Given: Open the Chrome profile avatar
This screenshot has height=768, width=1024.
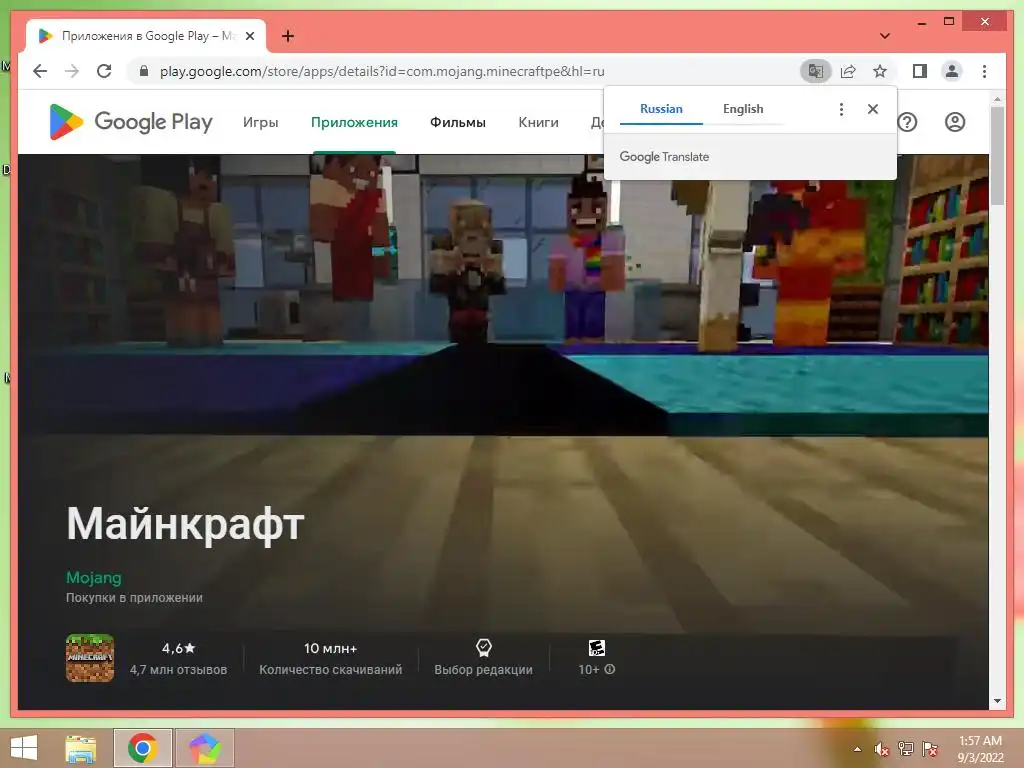Looking at the screenshot, I should [x=952, y=71].
